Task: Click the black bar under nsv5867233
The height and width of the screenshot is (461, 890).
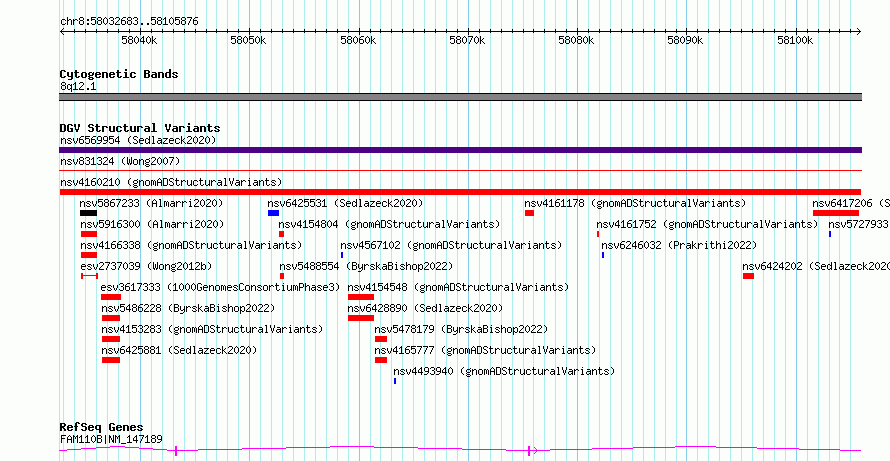Action: pyautogui.click(x=89, y=213)
